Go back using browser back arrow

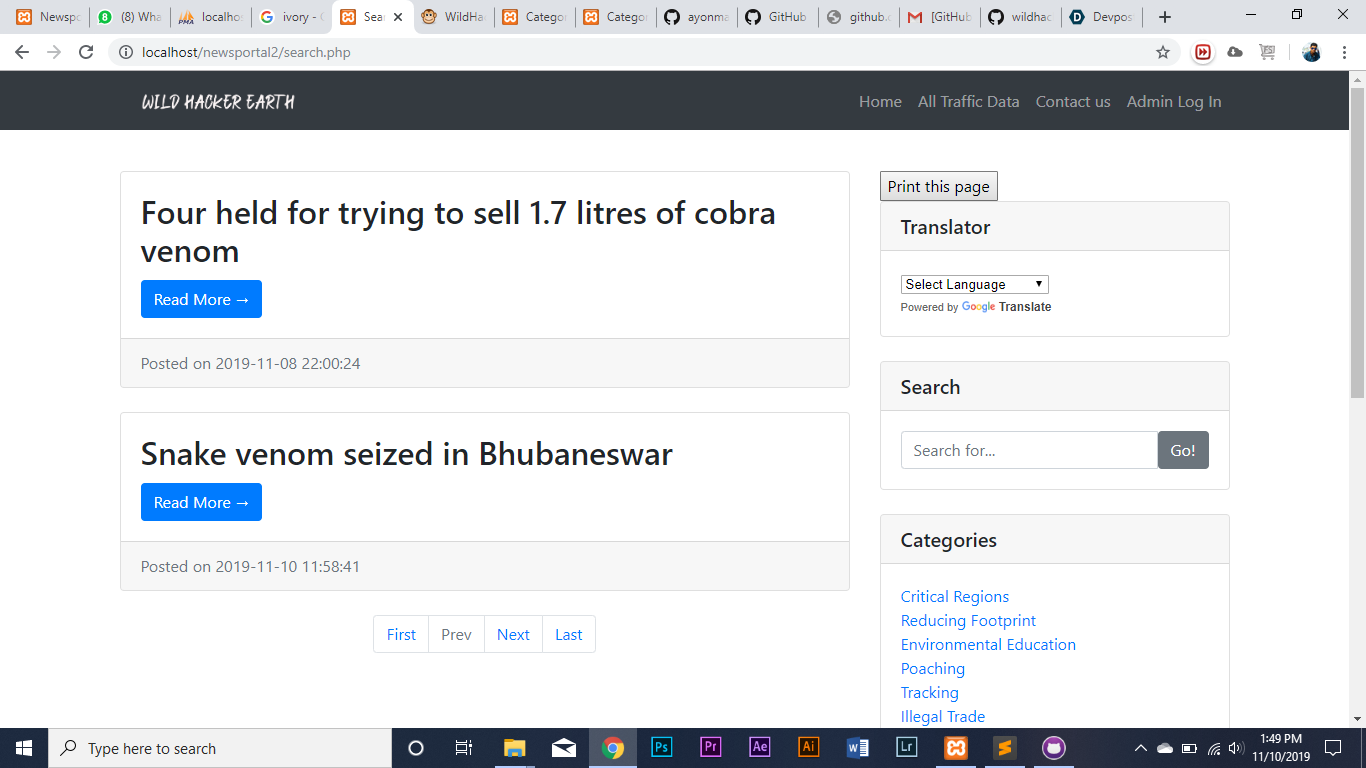click(22, 52)
